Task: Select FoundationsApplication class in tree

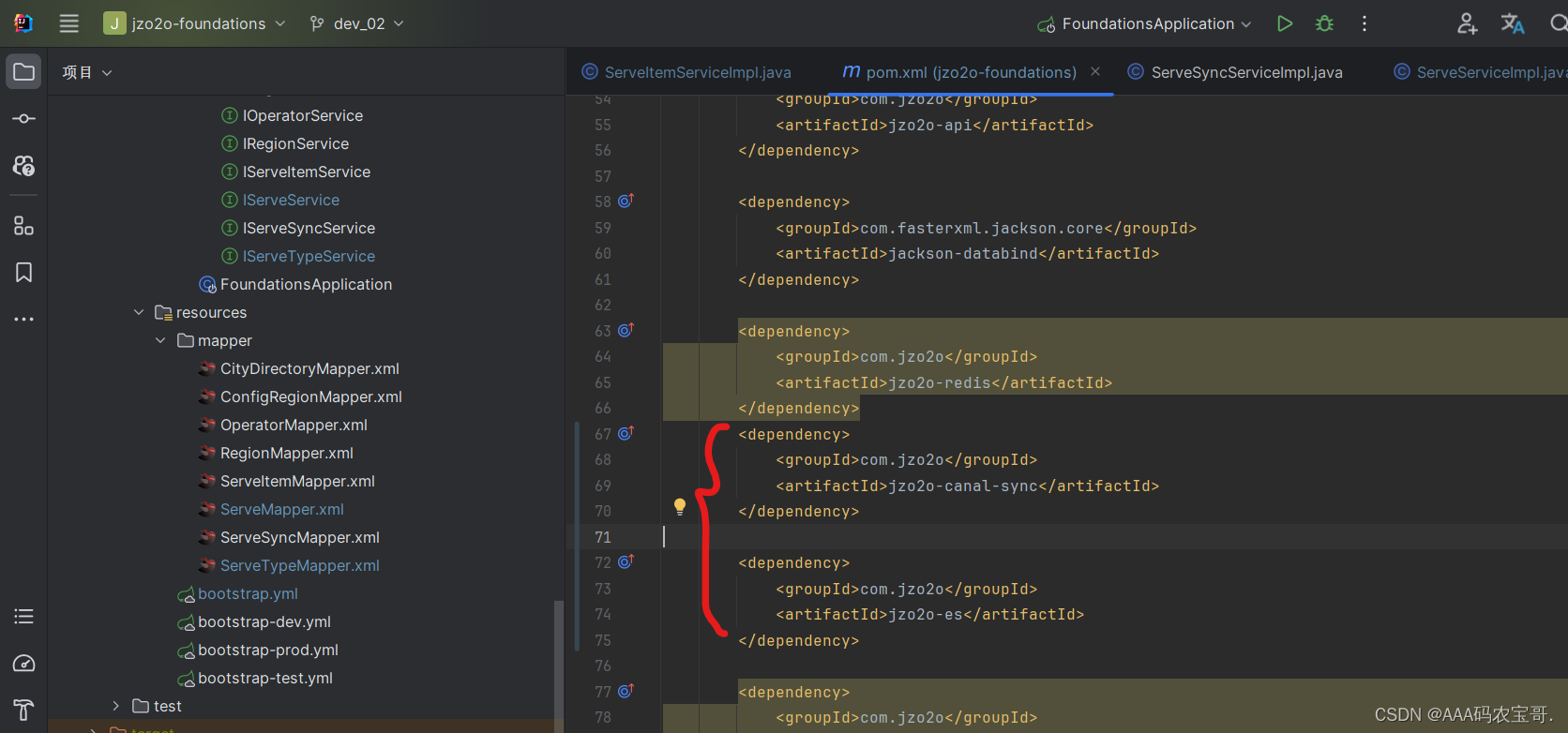Action: [x=306, y=284]
